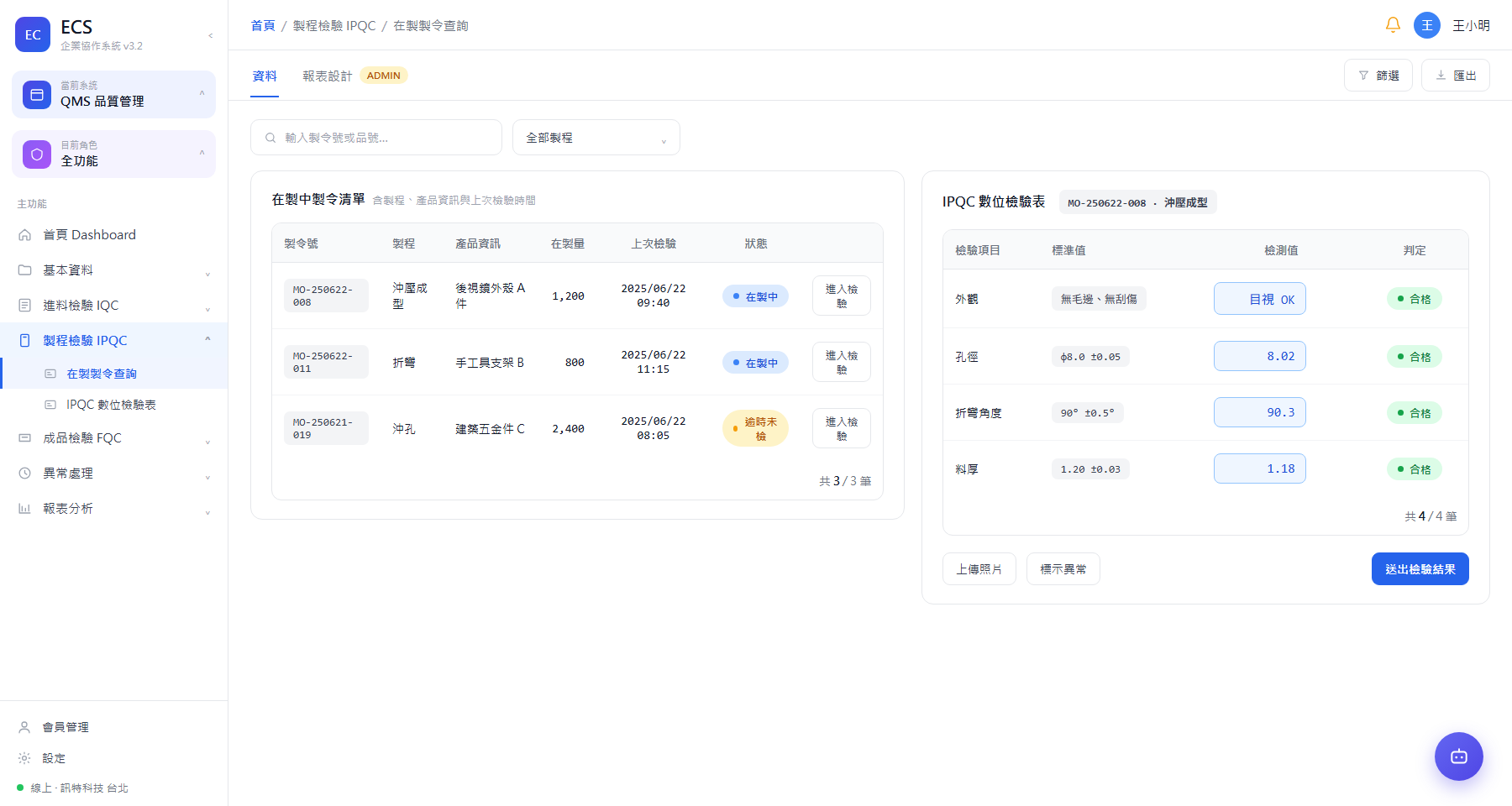Screen dimensions: 1512x806
Task: Open IPQC 數位檢驗表 submenu item
Action: [x=113, y=405]
